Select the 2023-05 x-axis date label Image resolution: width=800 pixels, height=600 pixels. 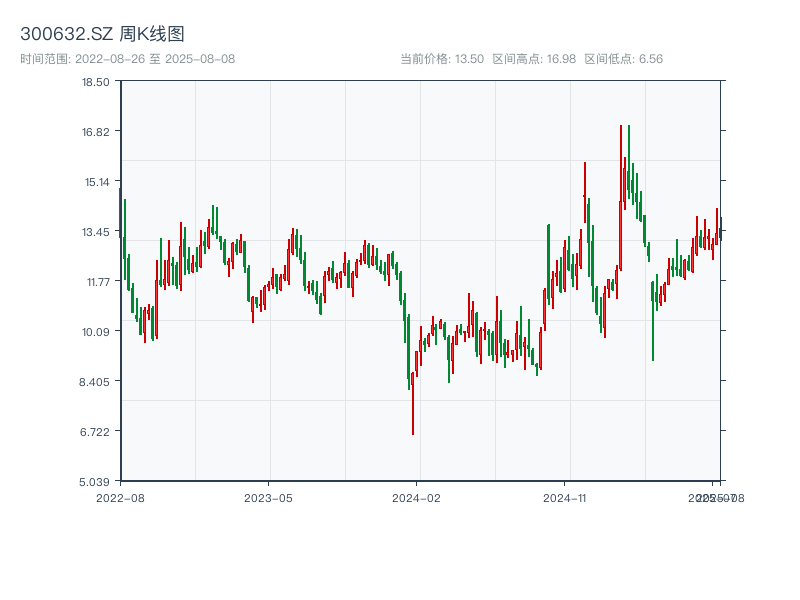(268, 497)
